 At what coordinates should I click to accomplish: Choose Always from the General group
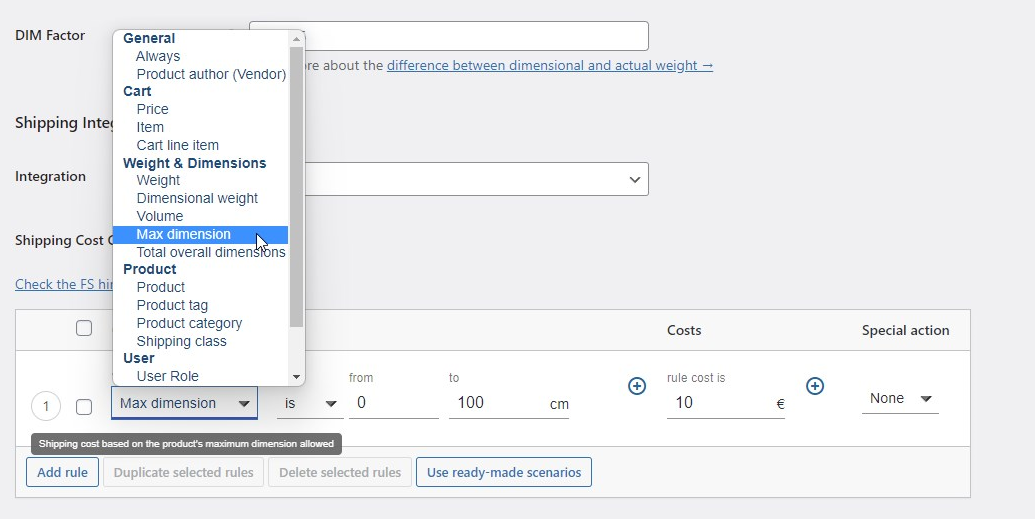(201, 56)
